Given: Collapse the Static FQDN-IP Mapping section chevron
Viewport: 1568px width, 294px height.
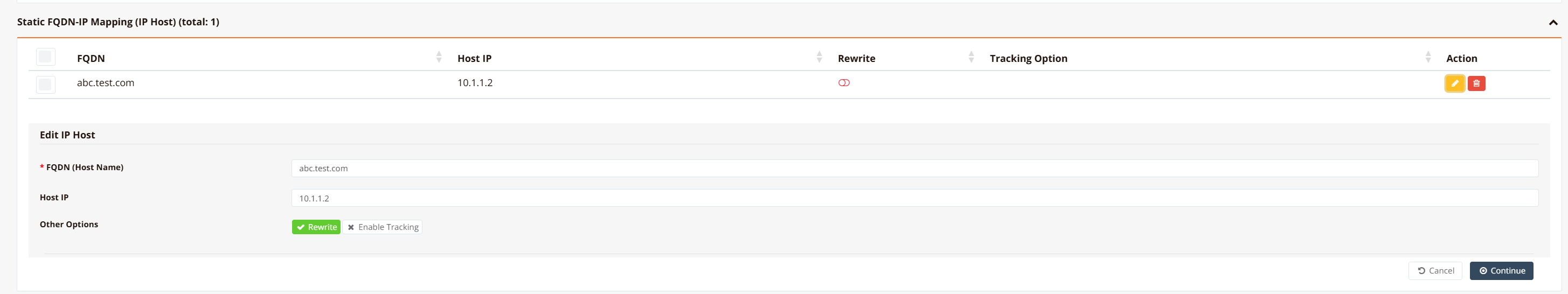Looking at the screenshot, I should [x=1553, y=23].
